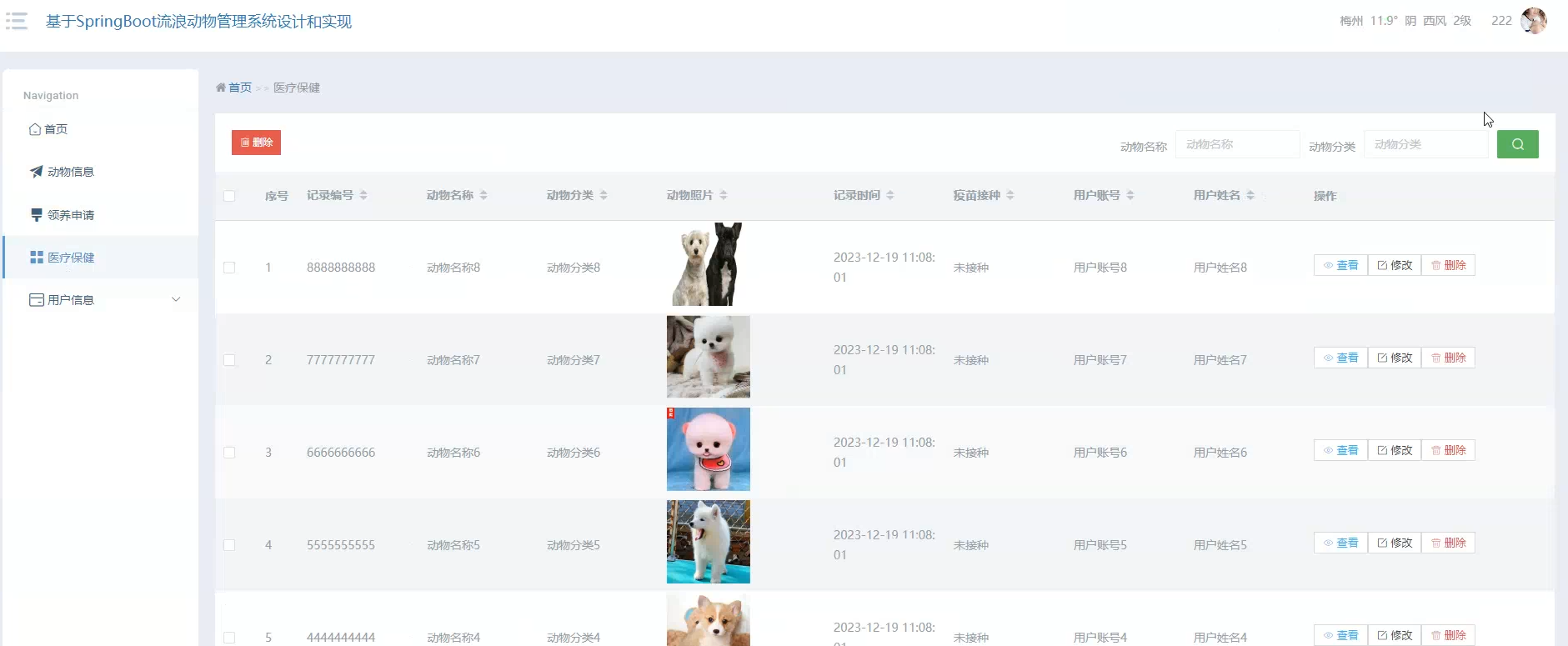Image resolution: width=1568 pixels, height=646 pixels.
Task: Open 动物信息 in the sidebar
Action: click(x=100, y=172)
